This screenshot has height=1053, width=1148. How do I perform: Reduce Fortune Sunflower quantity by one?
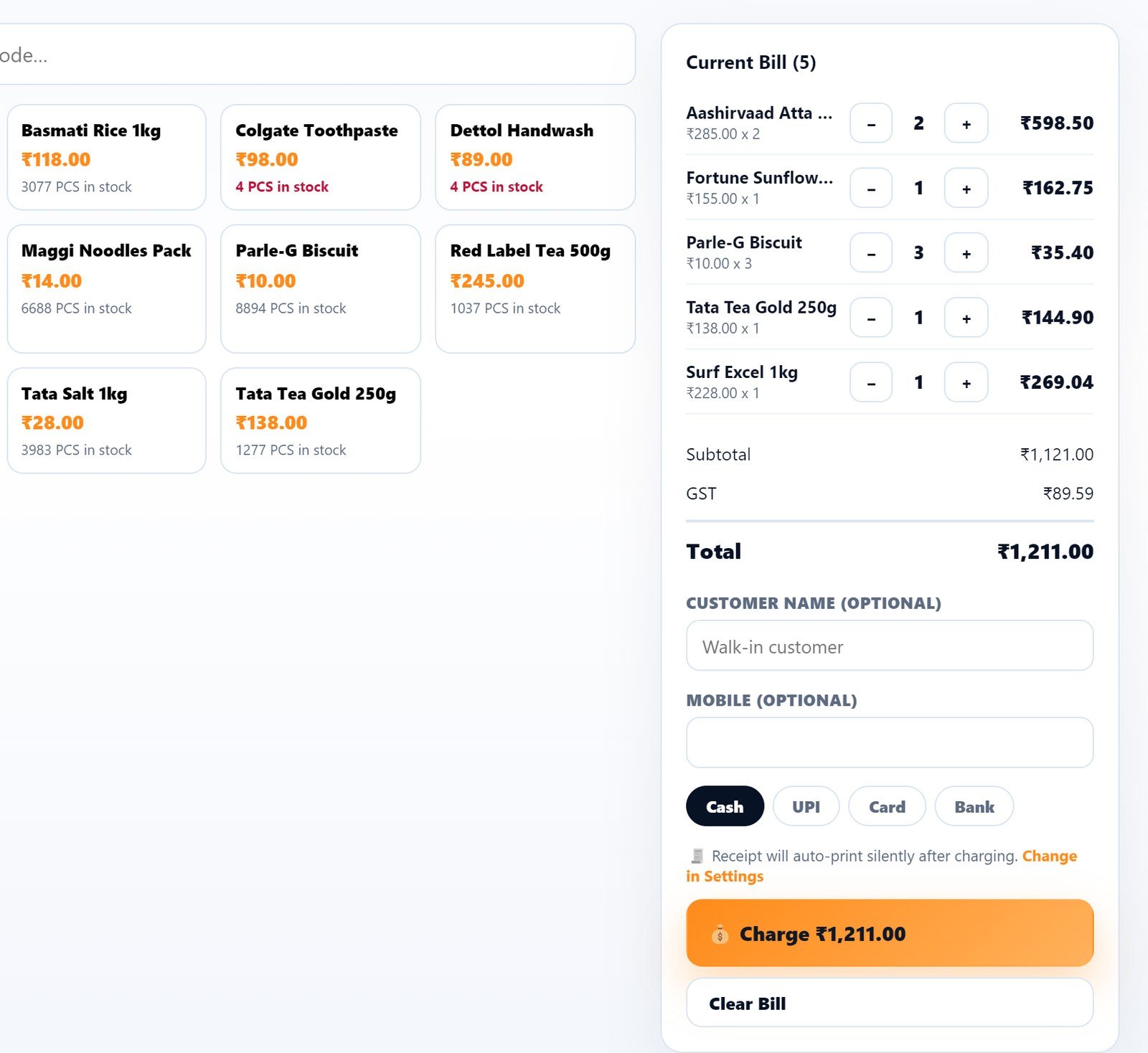pos(871,188)
